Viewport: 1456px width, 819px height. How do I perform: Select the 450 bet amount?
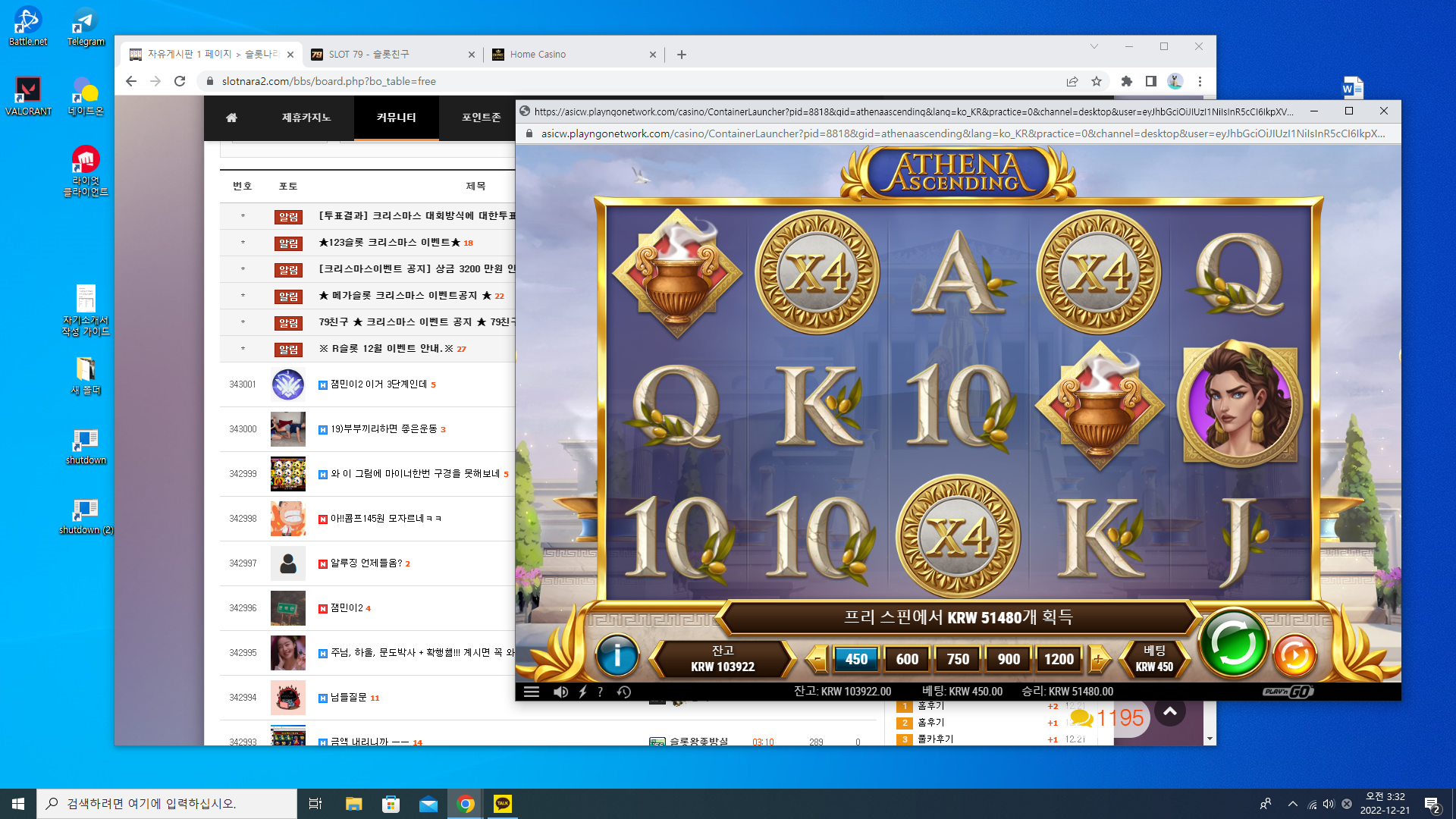[x=856, y=659]
